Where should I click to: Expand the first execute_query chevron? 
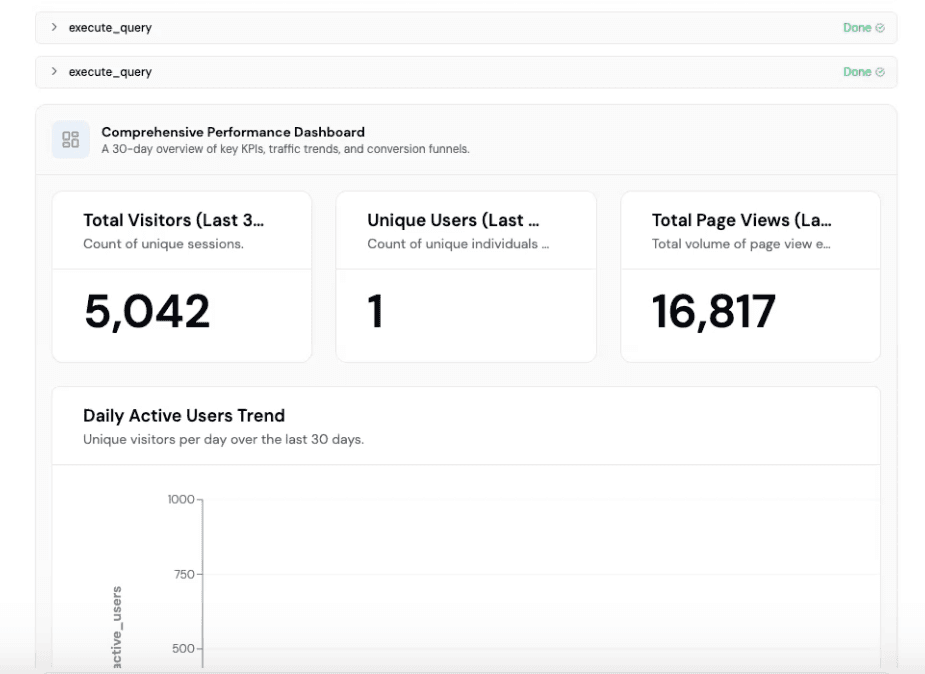pos(54,27)
